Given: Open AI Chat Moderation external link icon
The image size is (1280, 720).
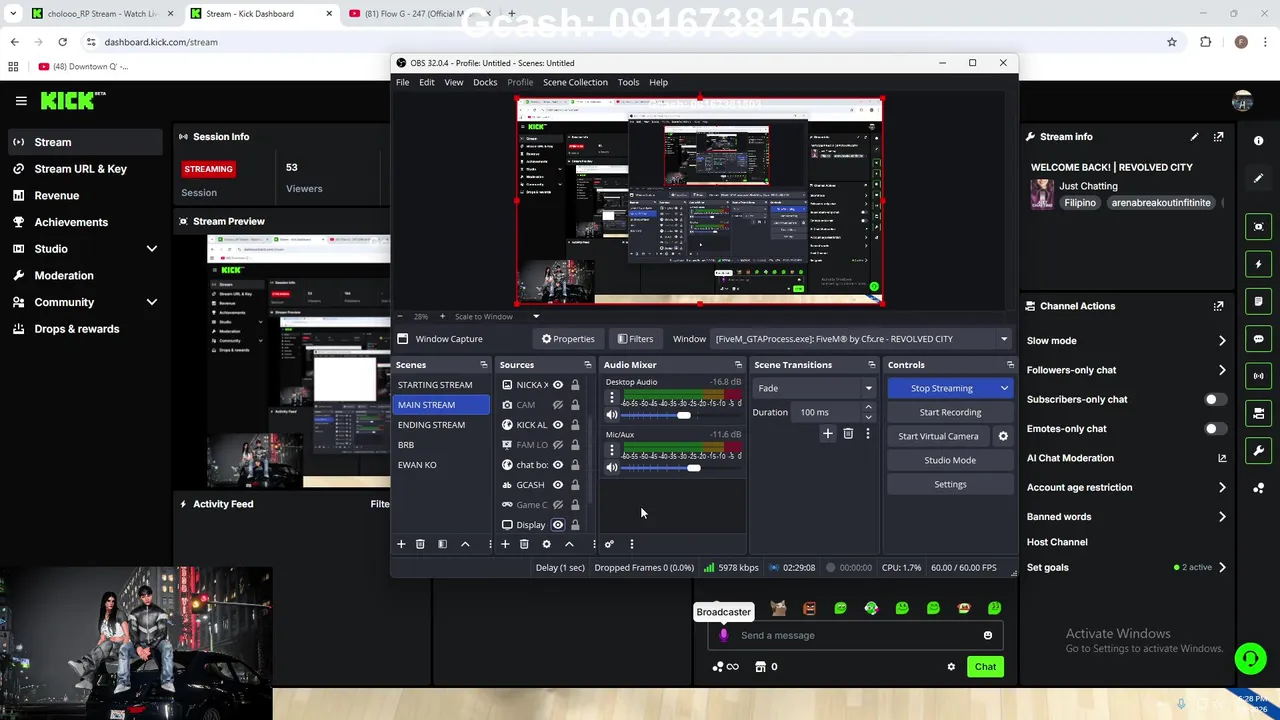Looking at the screenshot, I should [x=1222, y=458].
